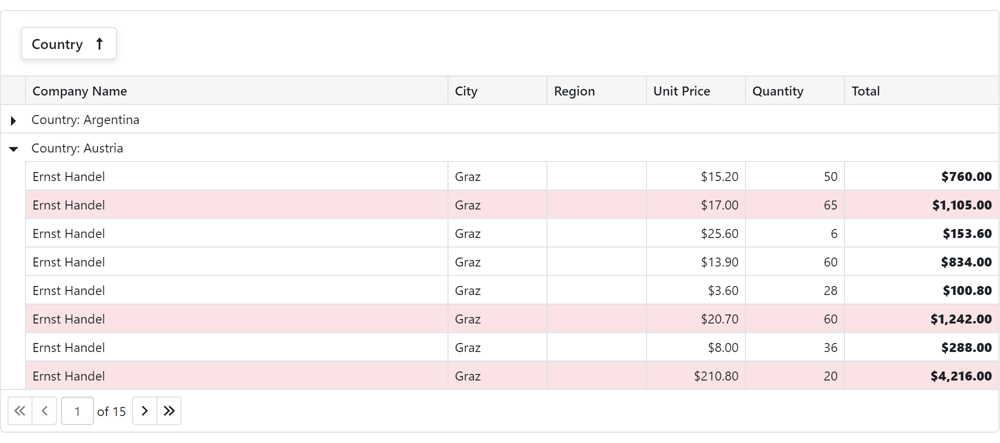Click the page number input field
Viewport: 1000px width, 443px height.
click(77, 411)
